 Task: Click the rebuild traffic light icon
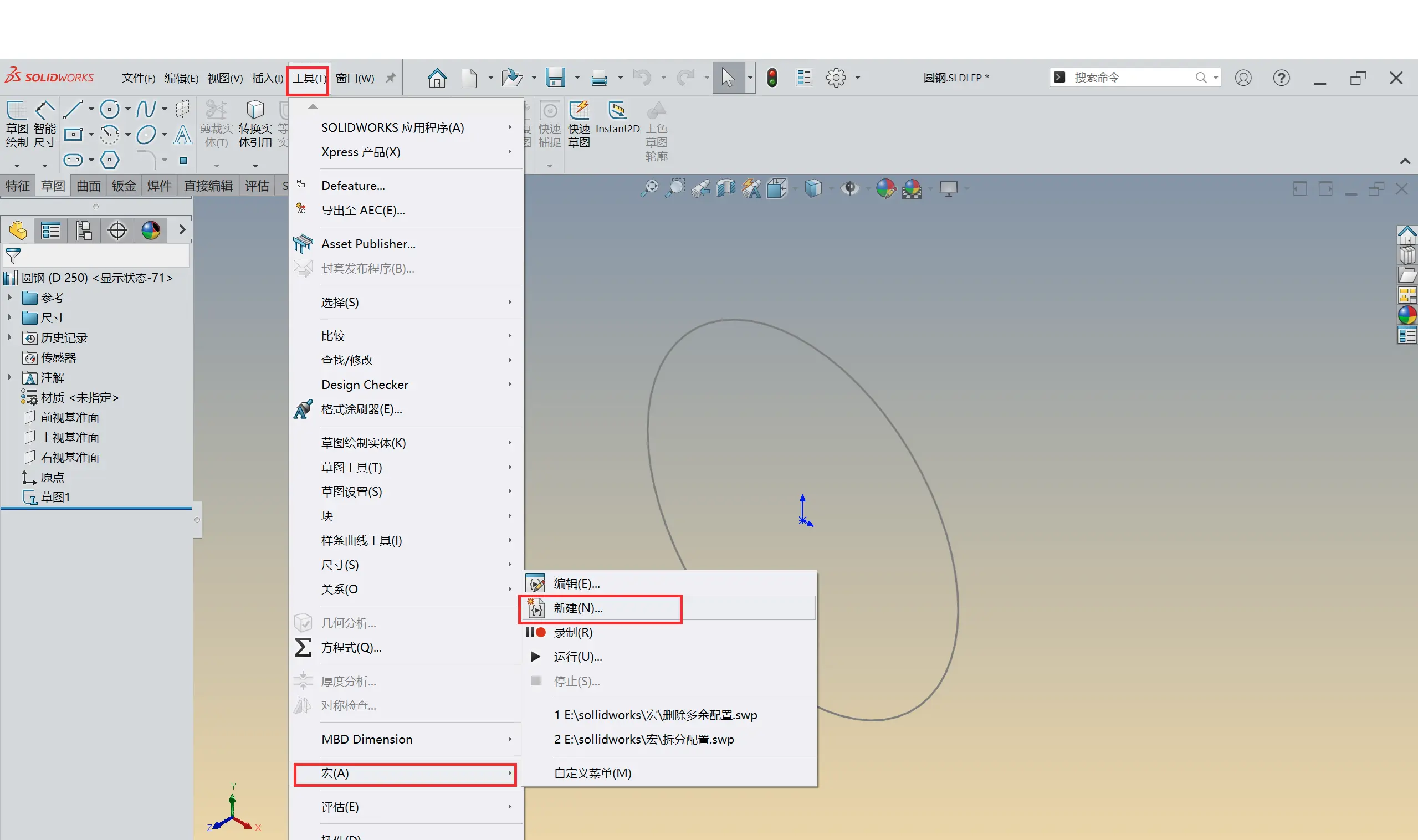(771, 78)
